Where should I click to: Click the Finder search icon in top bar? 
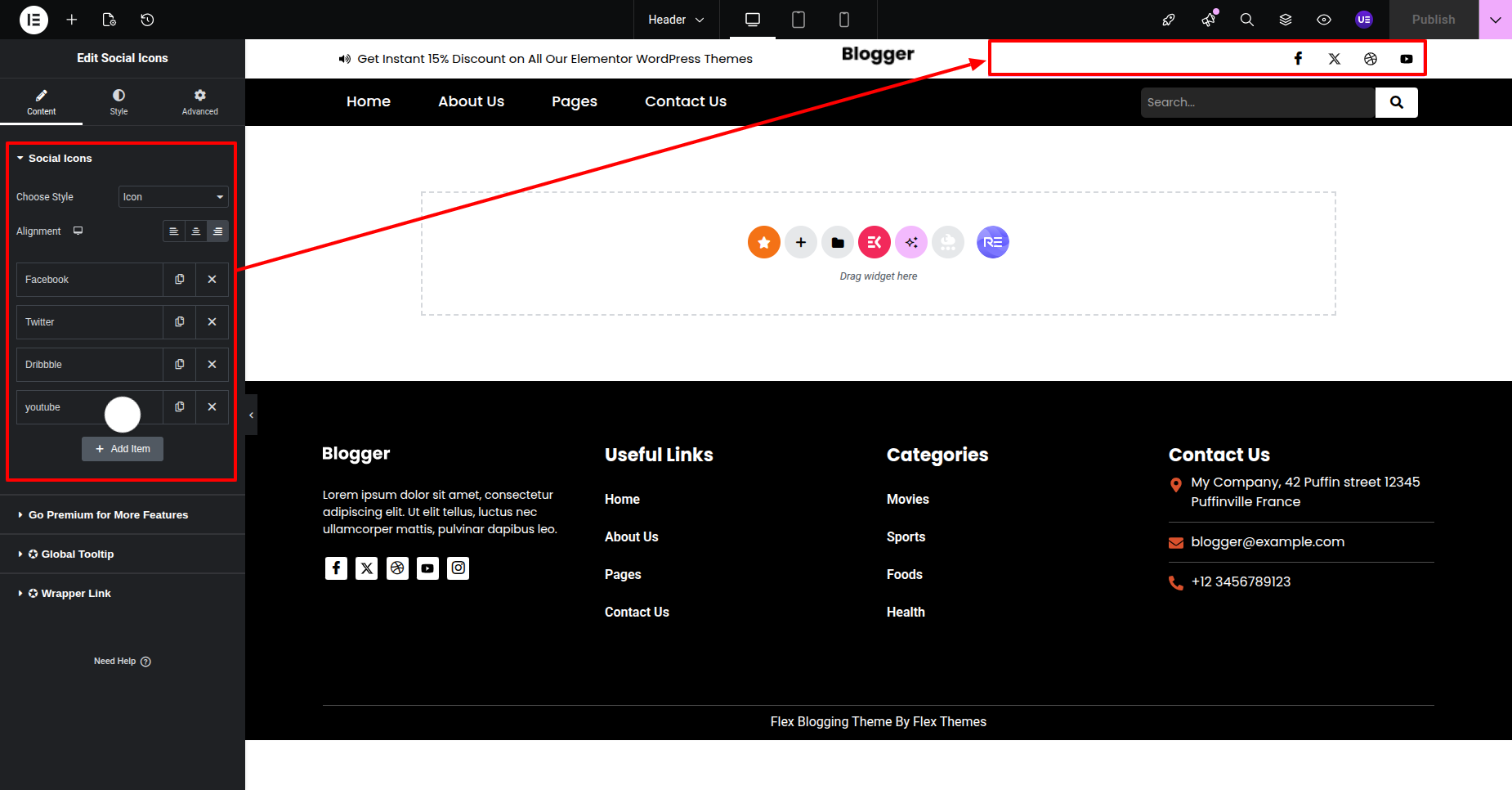(1246, 20)
